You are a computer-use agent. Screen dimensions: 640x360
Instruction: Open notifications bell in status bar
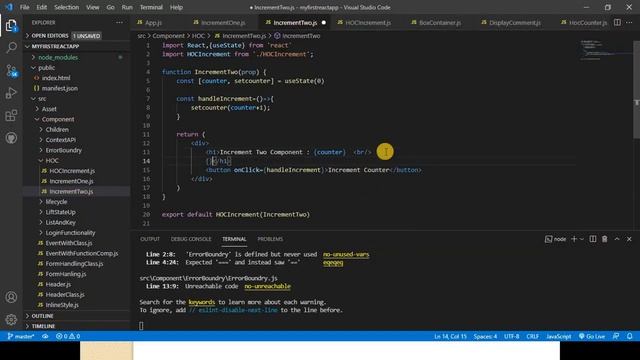click(x=629, y=336)
